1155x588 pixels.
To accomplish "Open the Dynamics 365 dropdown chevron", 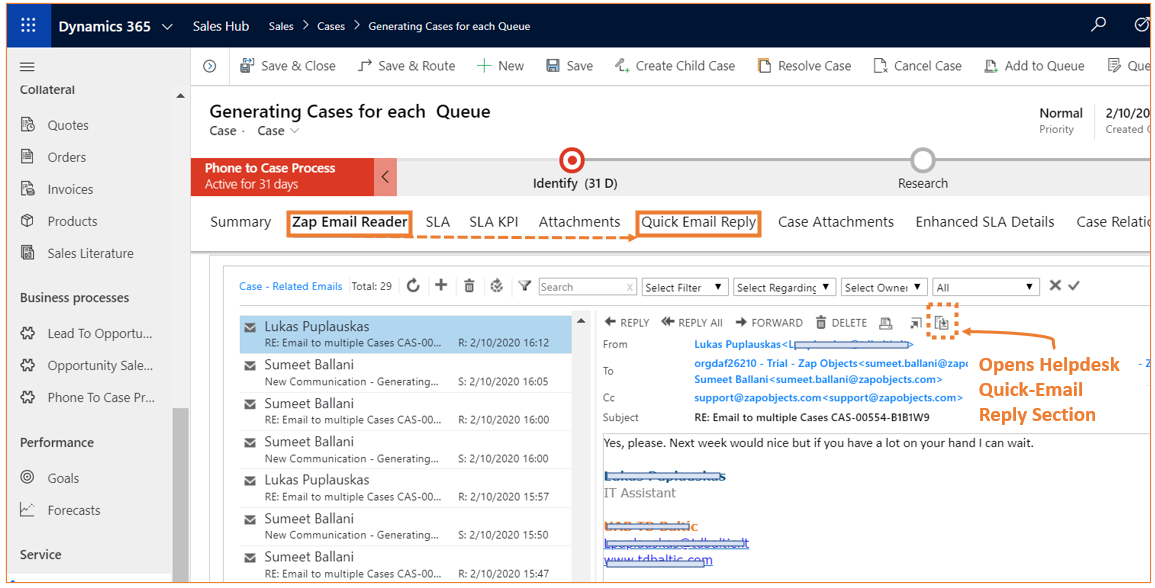I will (167, 27).
